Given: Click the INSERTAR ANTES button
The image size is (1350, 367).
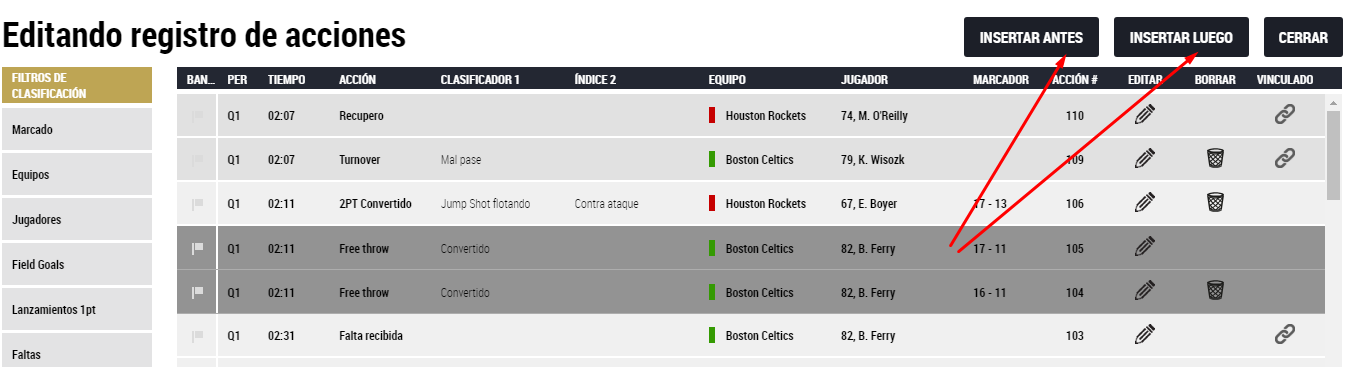Looking at the screenshot, I should click(x=1031, y=38).
